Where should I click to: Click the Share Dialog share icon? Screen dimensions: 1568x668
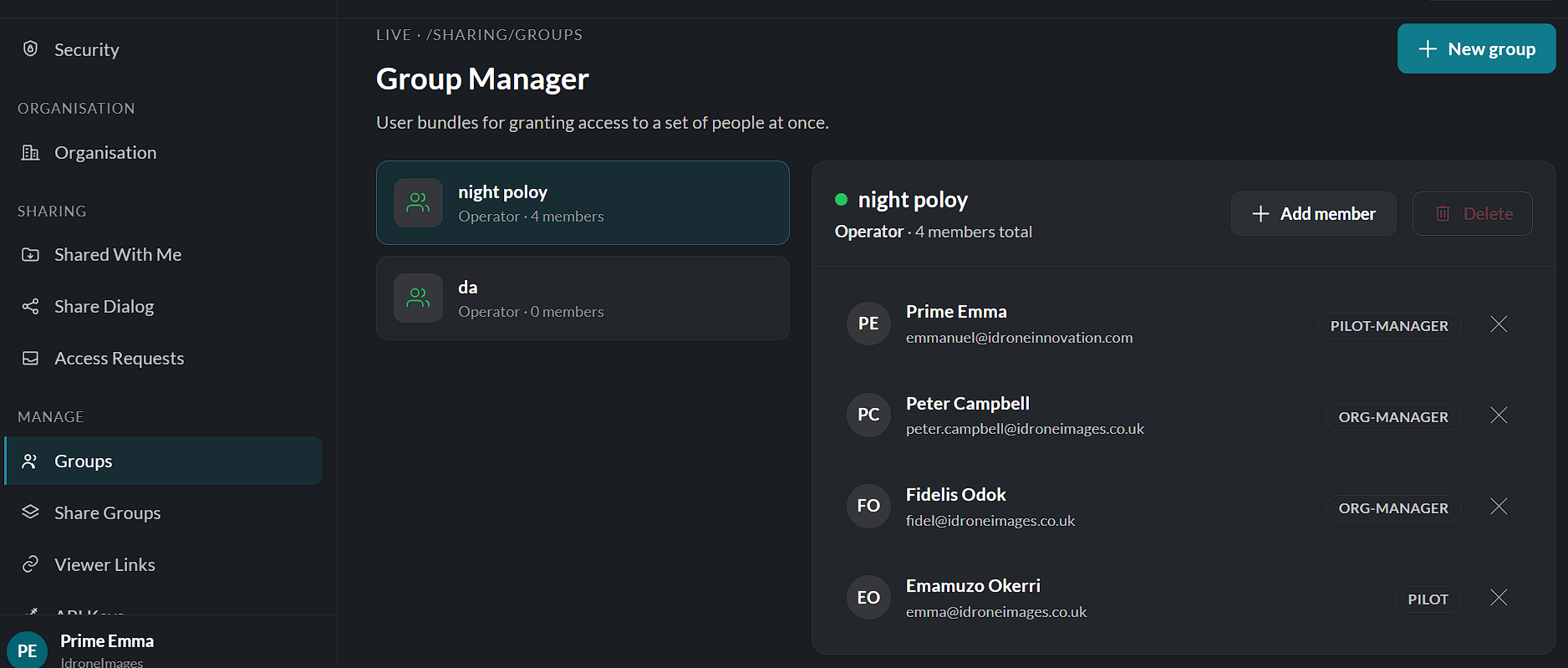click(x=31, y=306)
